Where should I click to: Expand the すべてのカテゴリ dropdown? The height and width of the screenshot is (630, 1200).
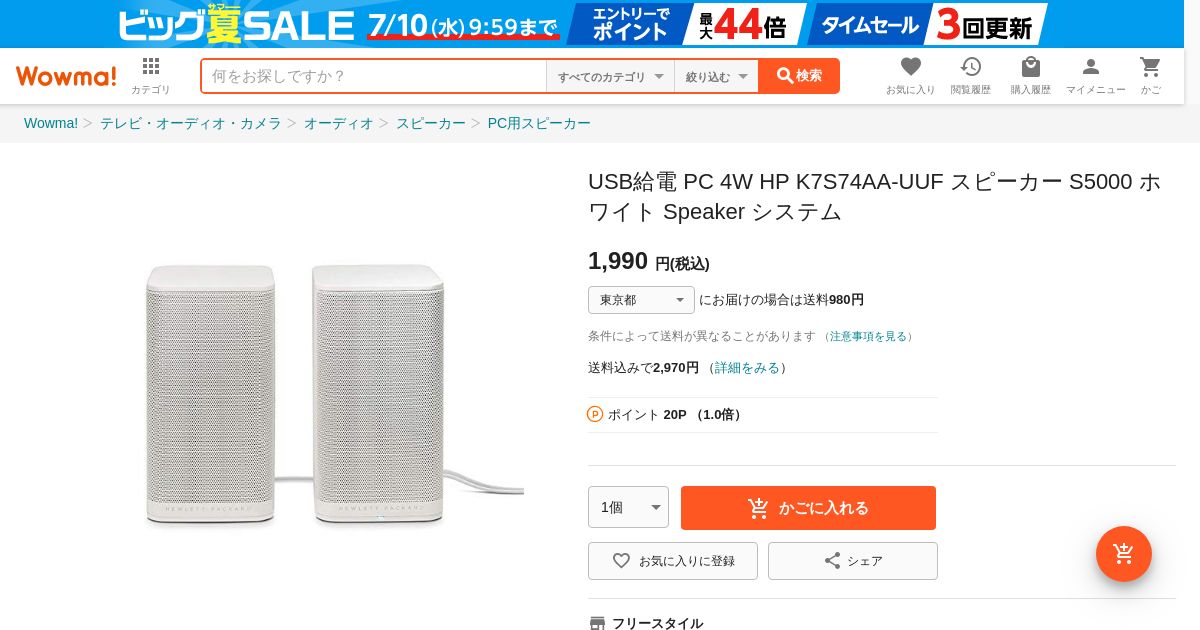coord(610,76)
